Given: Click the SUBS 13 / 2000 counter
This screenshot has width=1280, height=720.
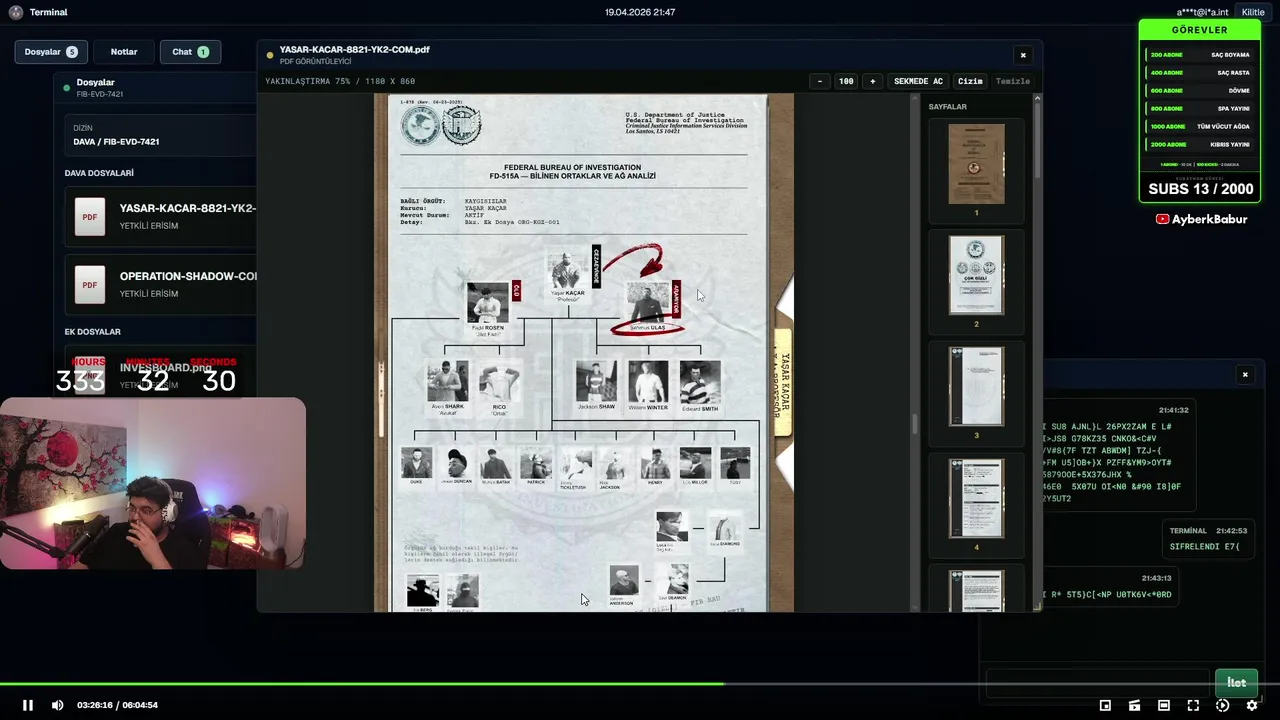Looking at the screenshot, I should coord(1200,189).
